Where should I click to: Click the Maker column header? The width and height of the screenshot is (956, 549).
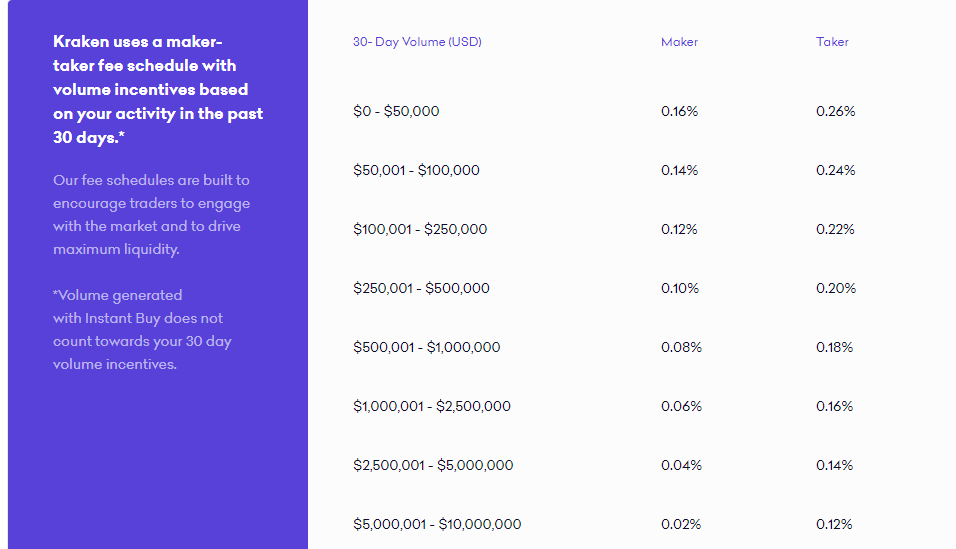tap(679, 42)
